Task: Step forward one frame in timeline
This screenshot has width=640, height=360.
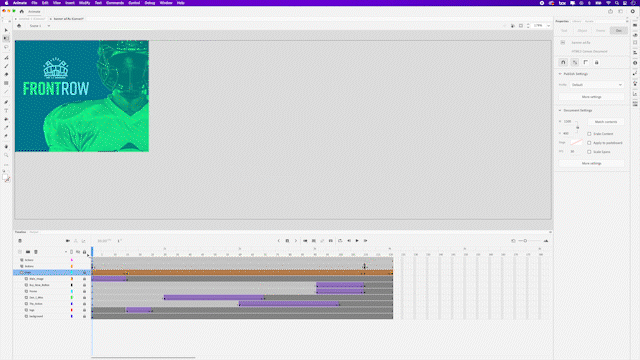Action: (366, 241)
